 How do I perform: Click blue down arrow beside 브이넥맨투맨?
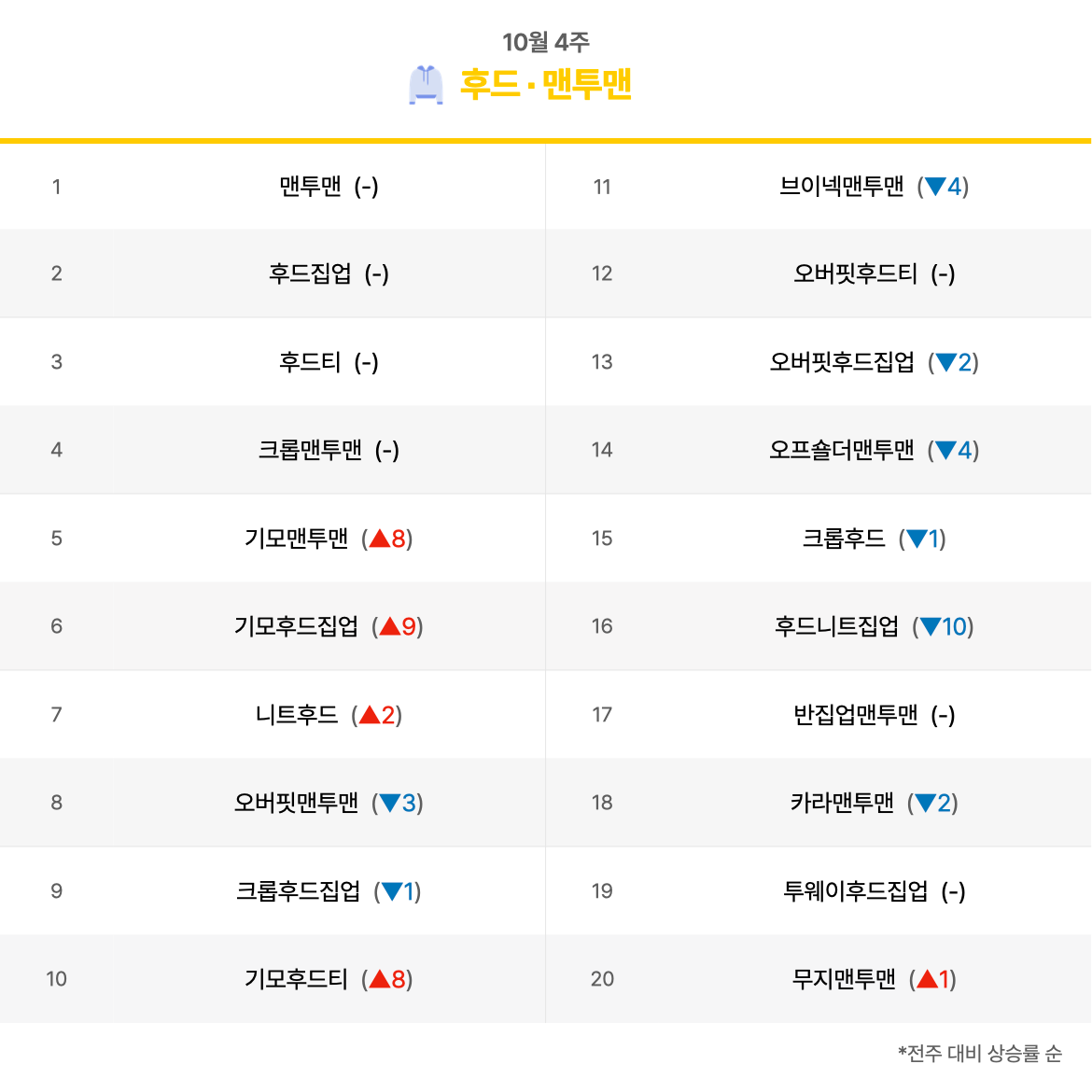[935, 187]
